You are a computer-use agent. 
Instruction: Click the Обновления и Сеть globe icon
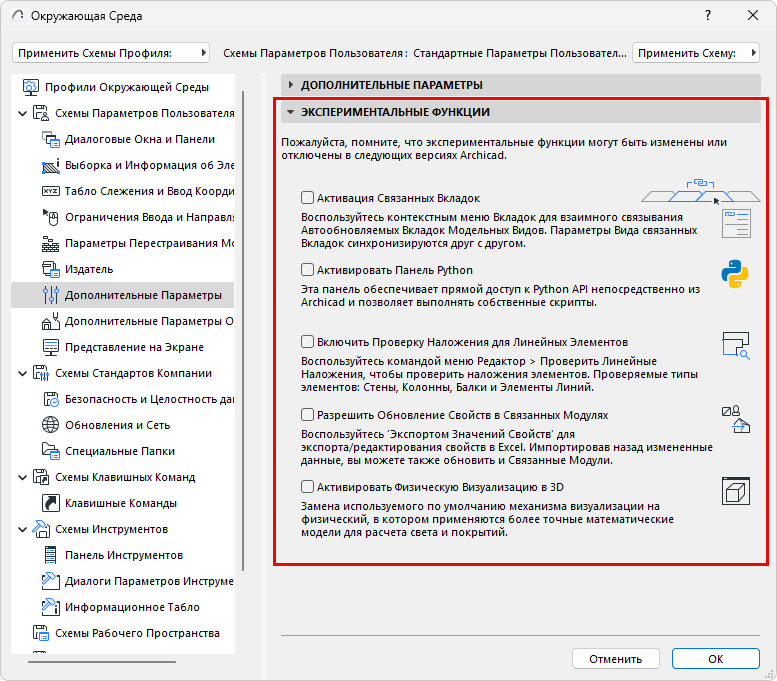pos(51,425)
